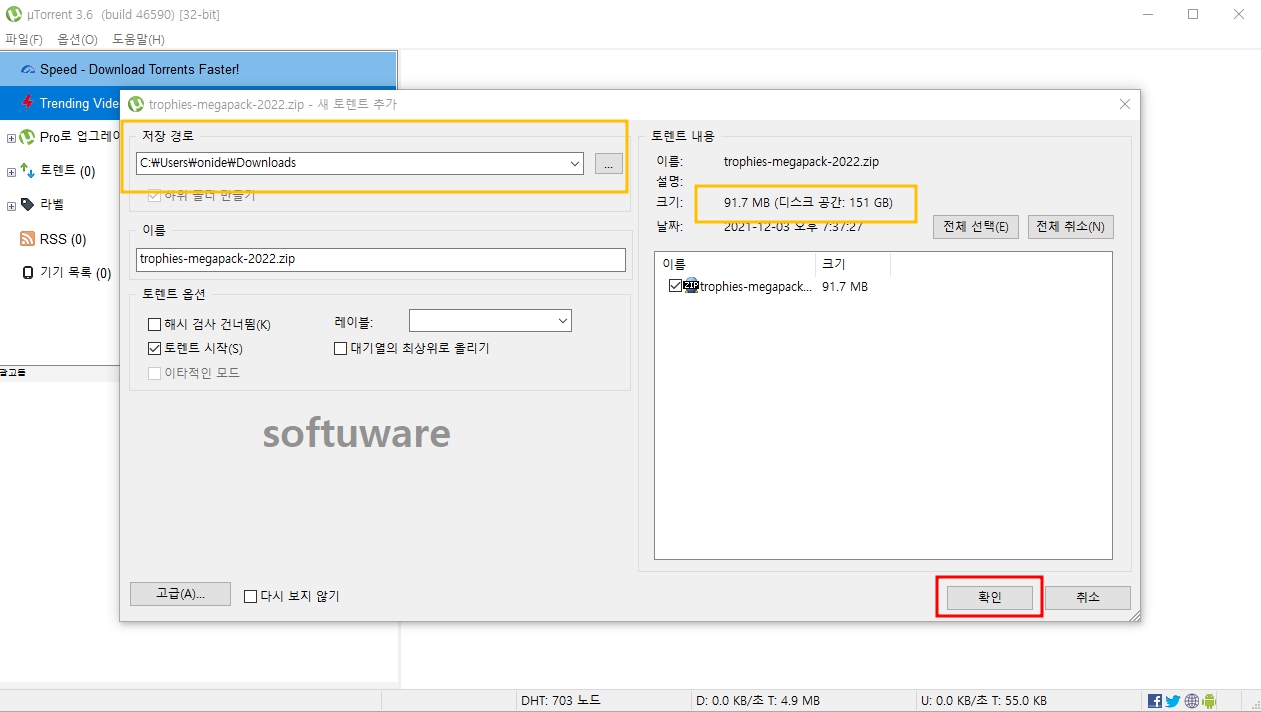Click the 전체 취소(N) button
Image resolution: width=1261 pixels, height=712 pixels.
(x=1070, y=226)
